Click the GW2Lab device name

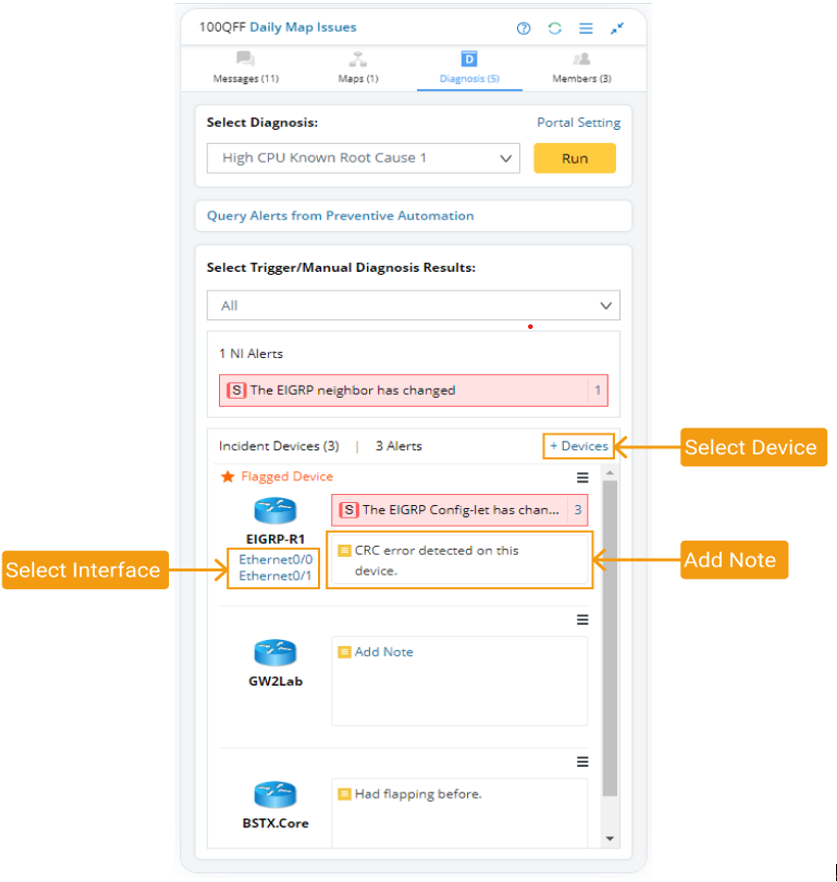(275, 682)
